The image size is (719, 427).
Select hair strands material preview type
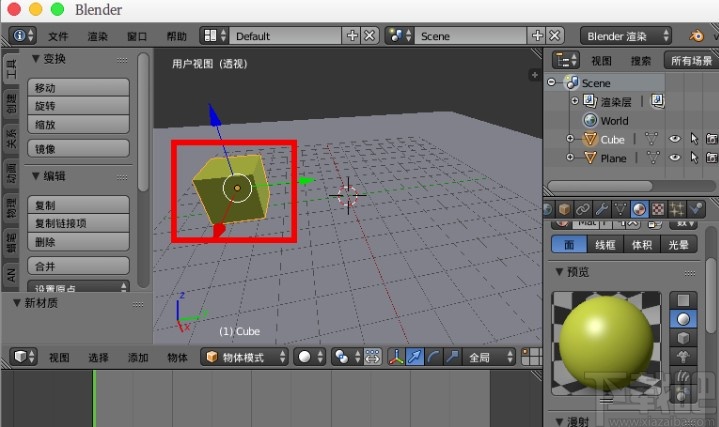click(x=683, y=376)
